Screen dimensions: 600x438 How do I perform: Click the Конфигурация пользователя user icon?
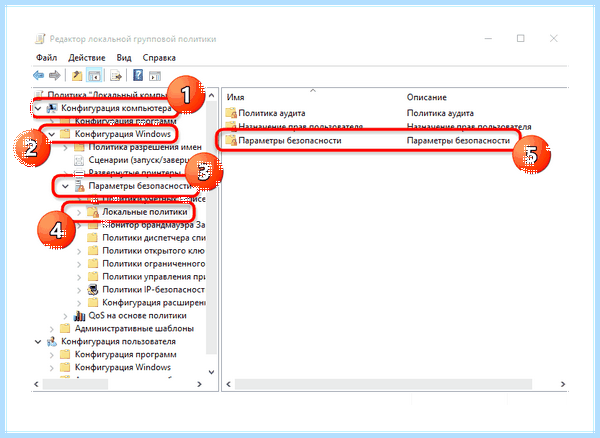[x=52, y=342]
